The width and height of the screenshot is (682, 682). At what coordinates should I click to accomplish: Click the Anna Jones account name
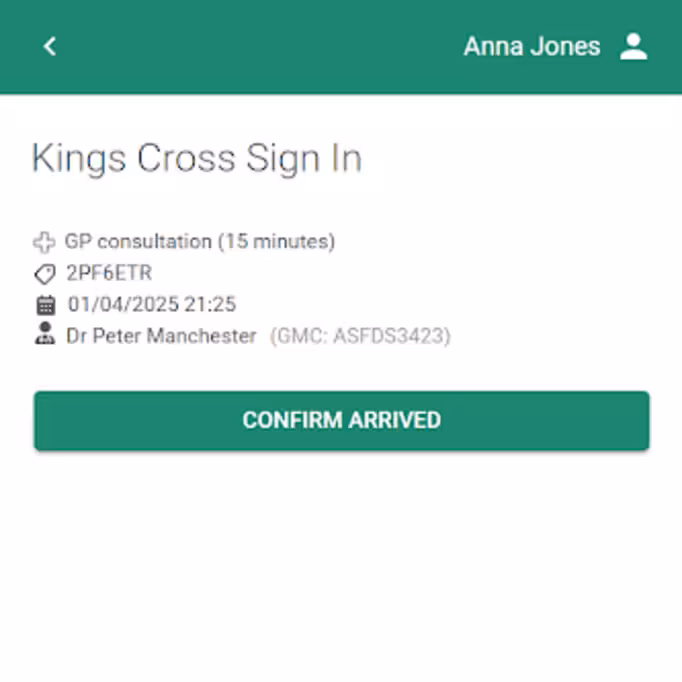pos(531,46)
